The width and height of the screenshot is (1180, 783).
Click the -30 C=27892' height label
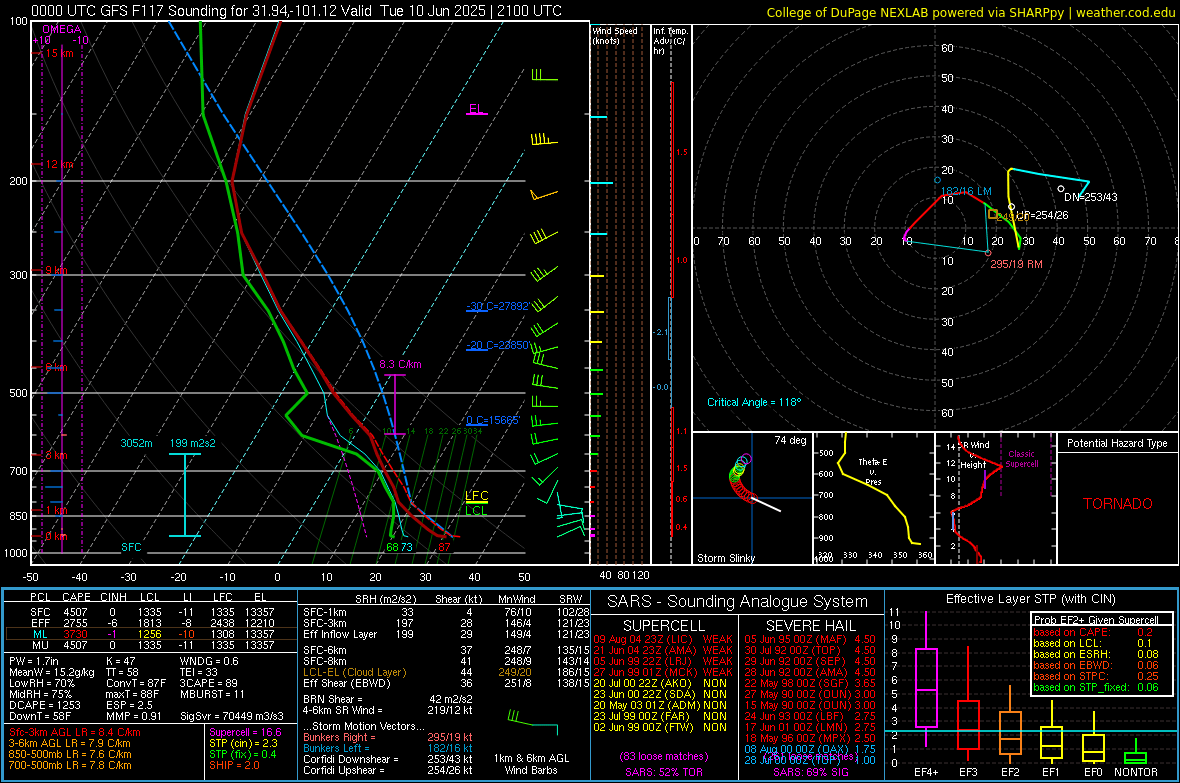coord(497,306)
